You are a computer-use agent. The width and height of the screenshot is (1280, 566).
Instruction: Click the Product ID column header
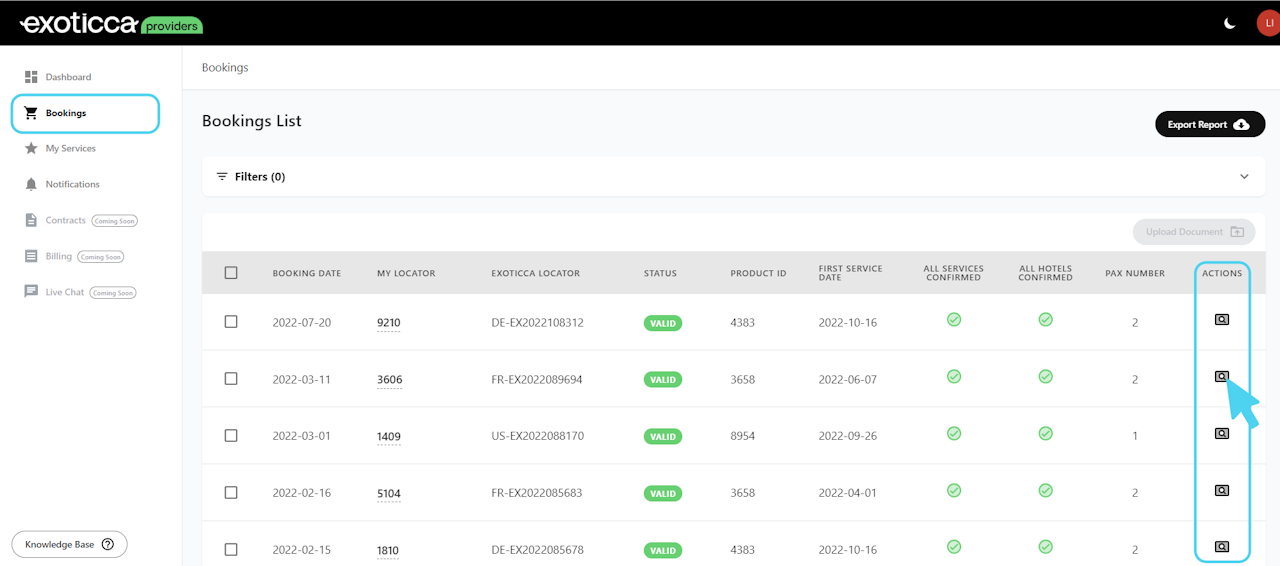point(759,273)
